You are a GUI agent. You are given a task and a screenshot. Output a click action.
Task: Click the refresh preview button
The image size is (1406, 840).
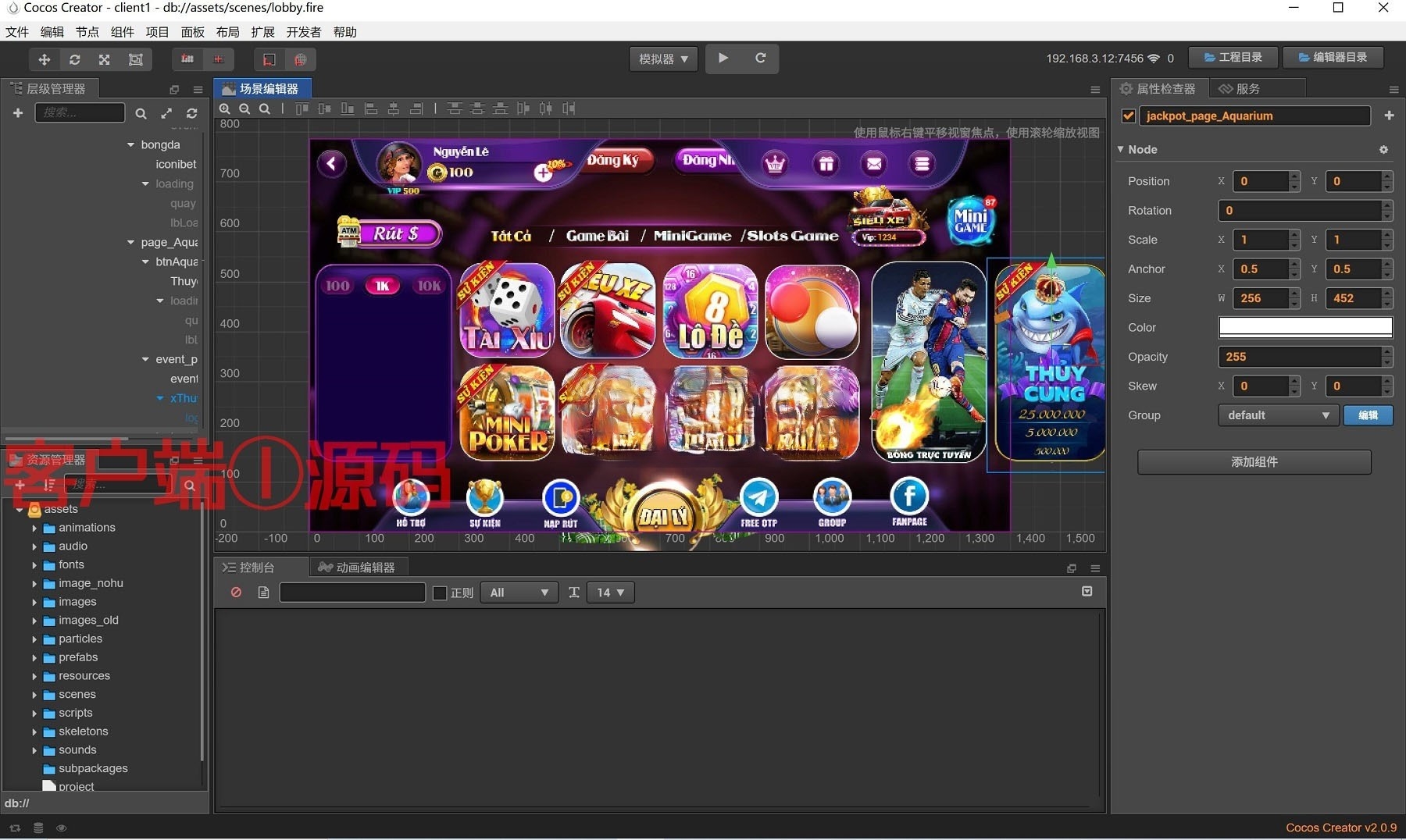pos(760,58)
